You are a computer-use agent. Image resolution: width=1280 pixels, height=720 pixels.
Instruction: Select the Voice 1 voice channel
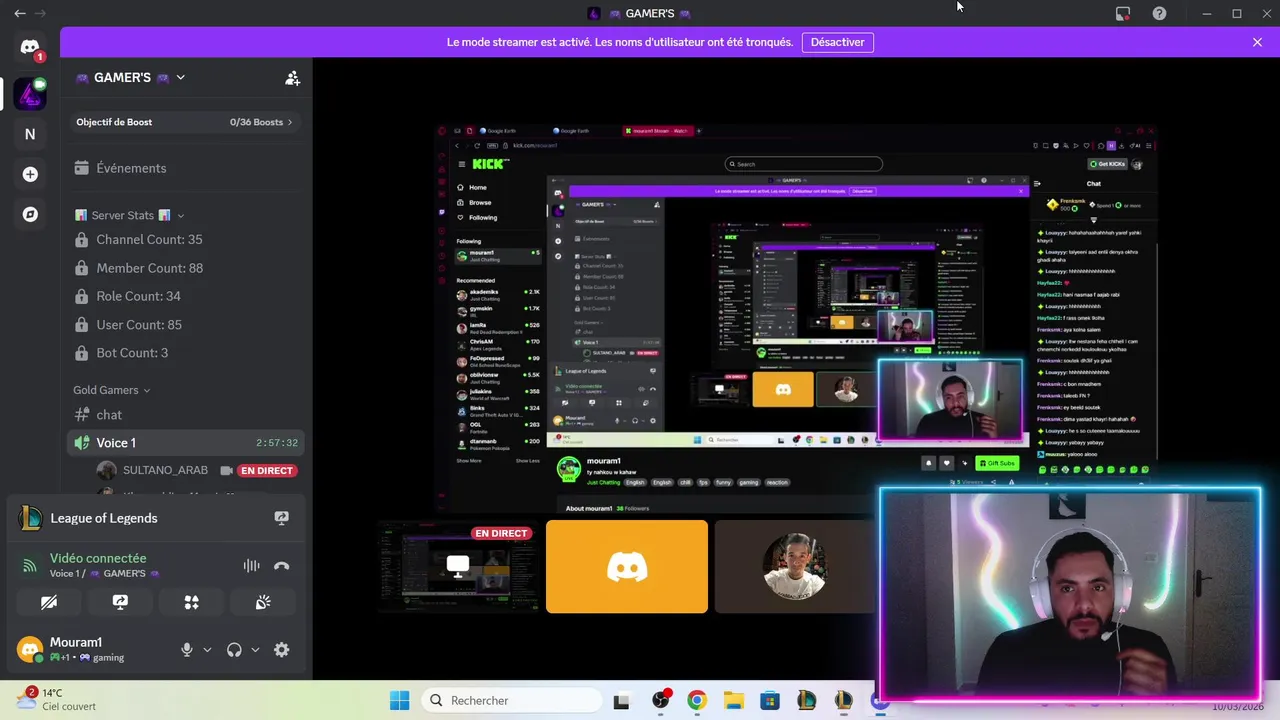[186, 443]
